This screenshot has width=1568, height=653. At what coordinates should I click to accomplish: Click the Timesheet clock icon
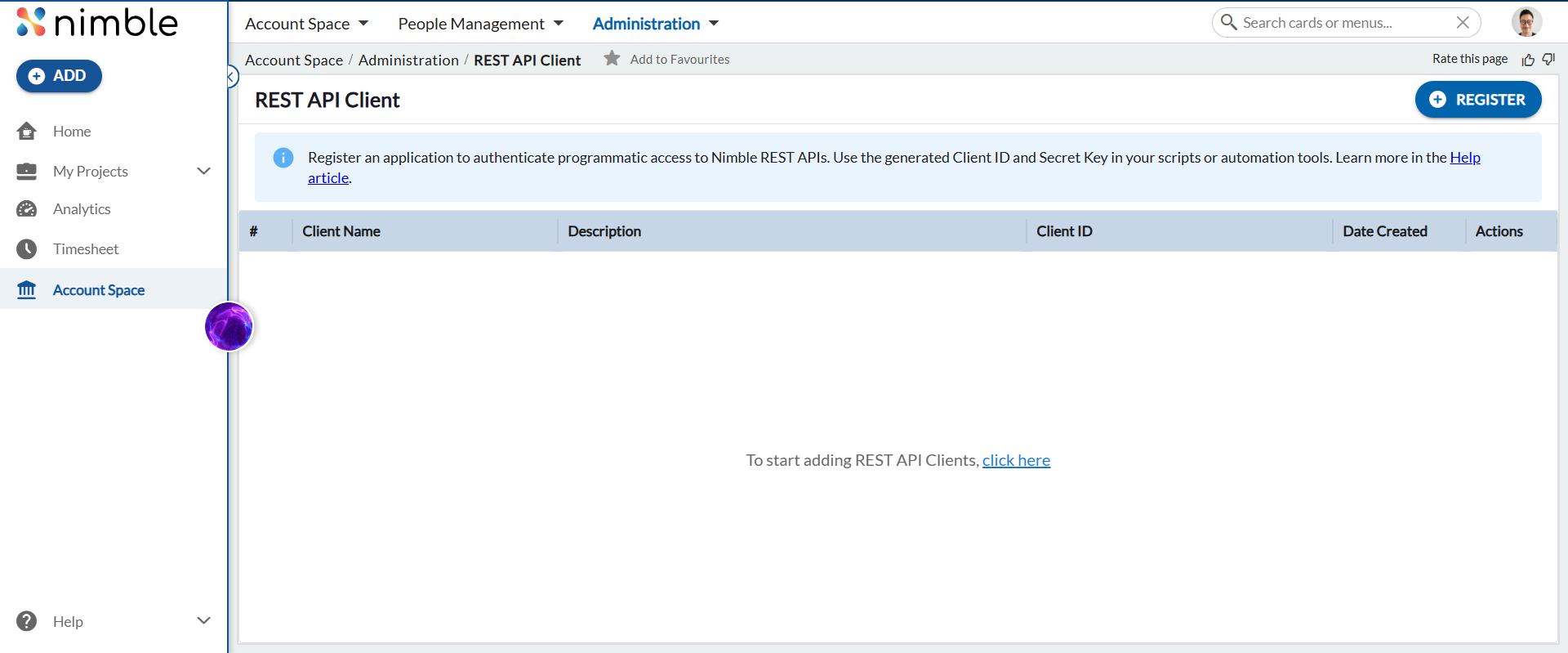click(x=27, y=249)
